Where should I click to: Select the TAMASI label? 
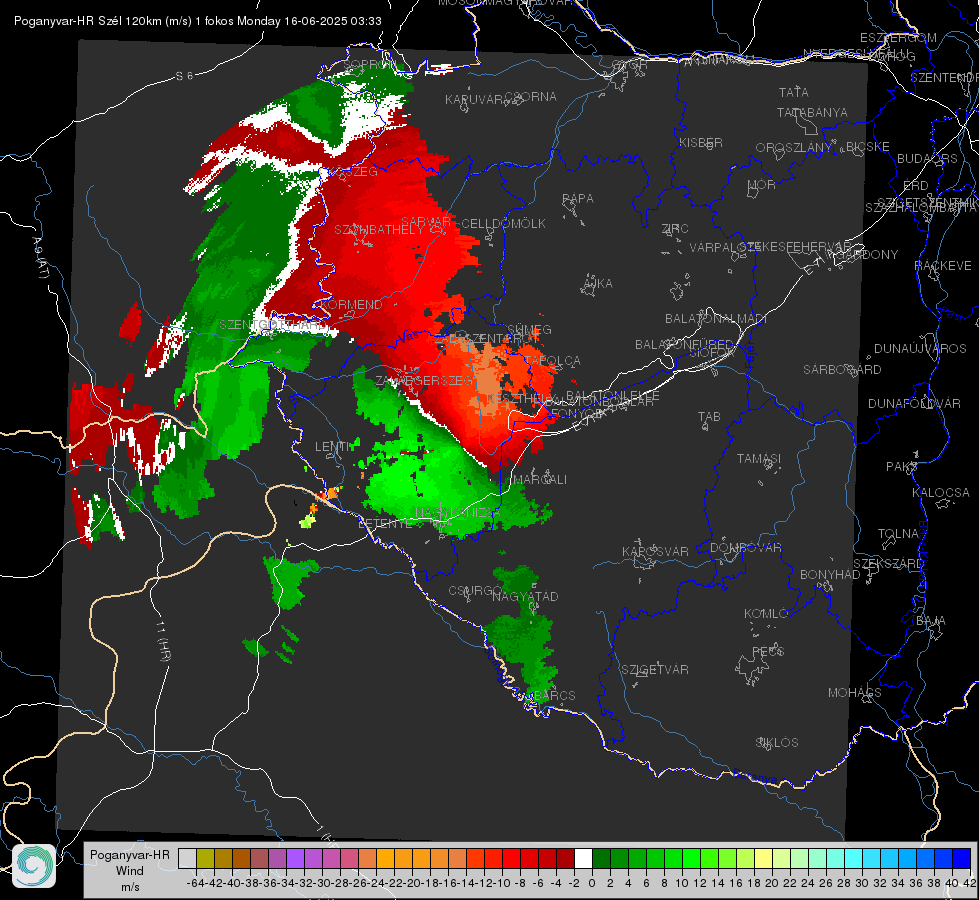point(759,458)
